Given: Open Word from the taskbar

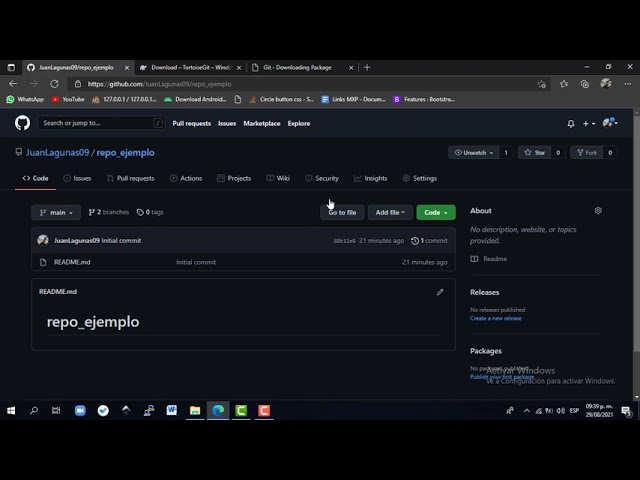Looking at the screenshot, I should coord(172,410).
